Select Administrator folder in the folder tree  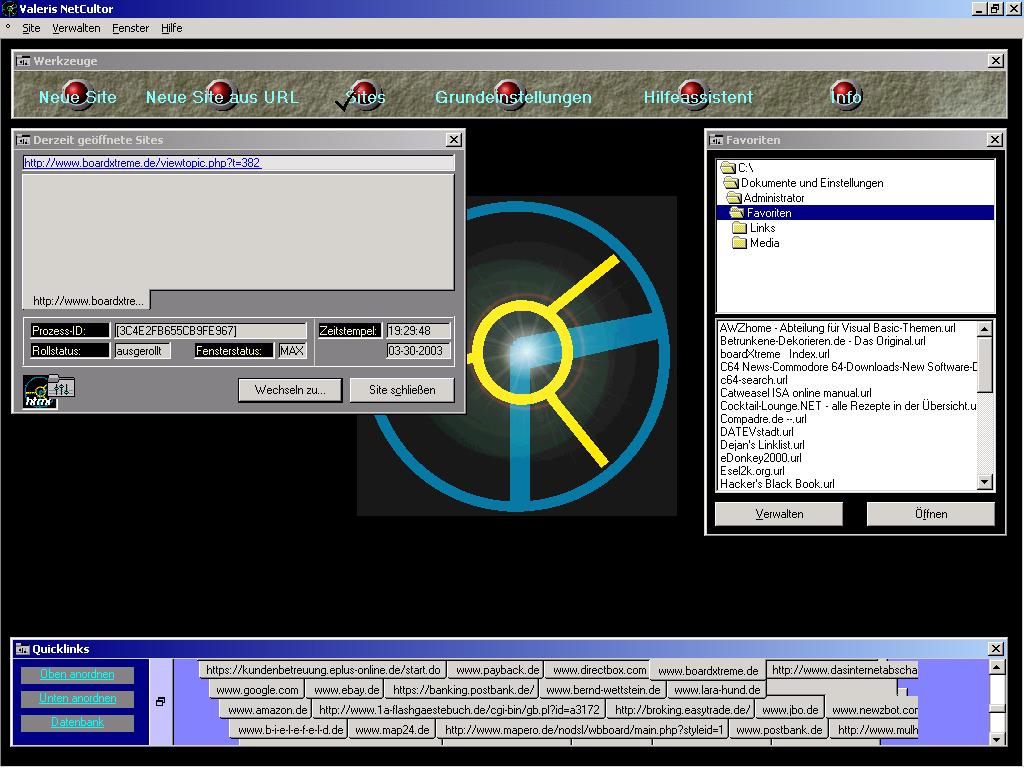(772, 198)
